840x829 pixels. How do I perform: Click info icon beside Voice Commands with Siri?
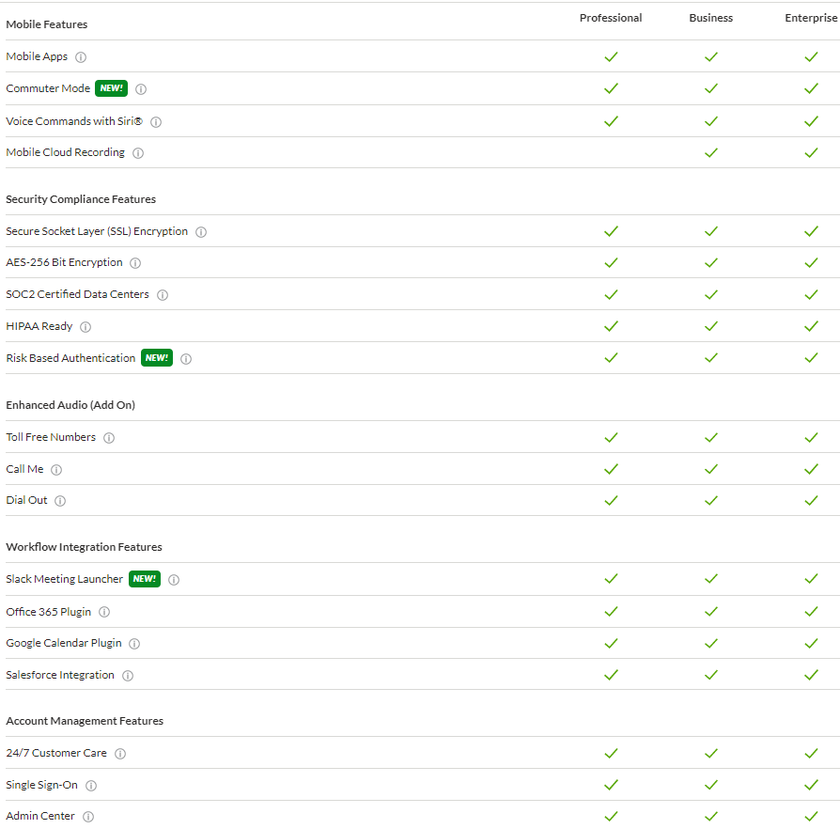pyautogui.click(x=156, y=122)
